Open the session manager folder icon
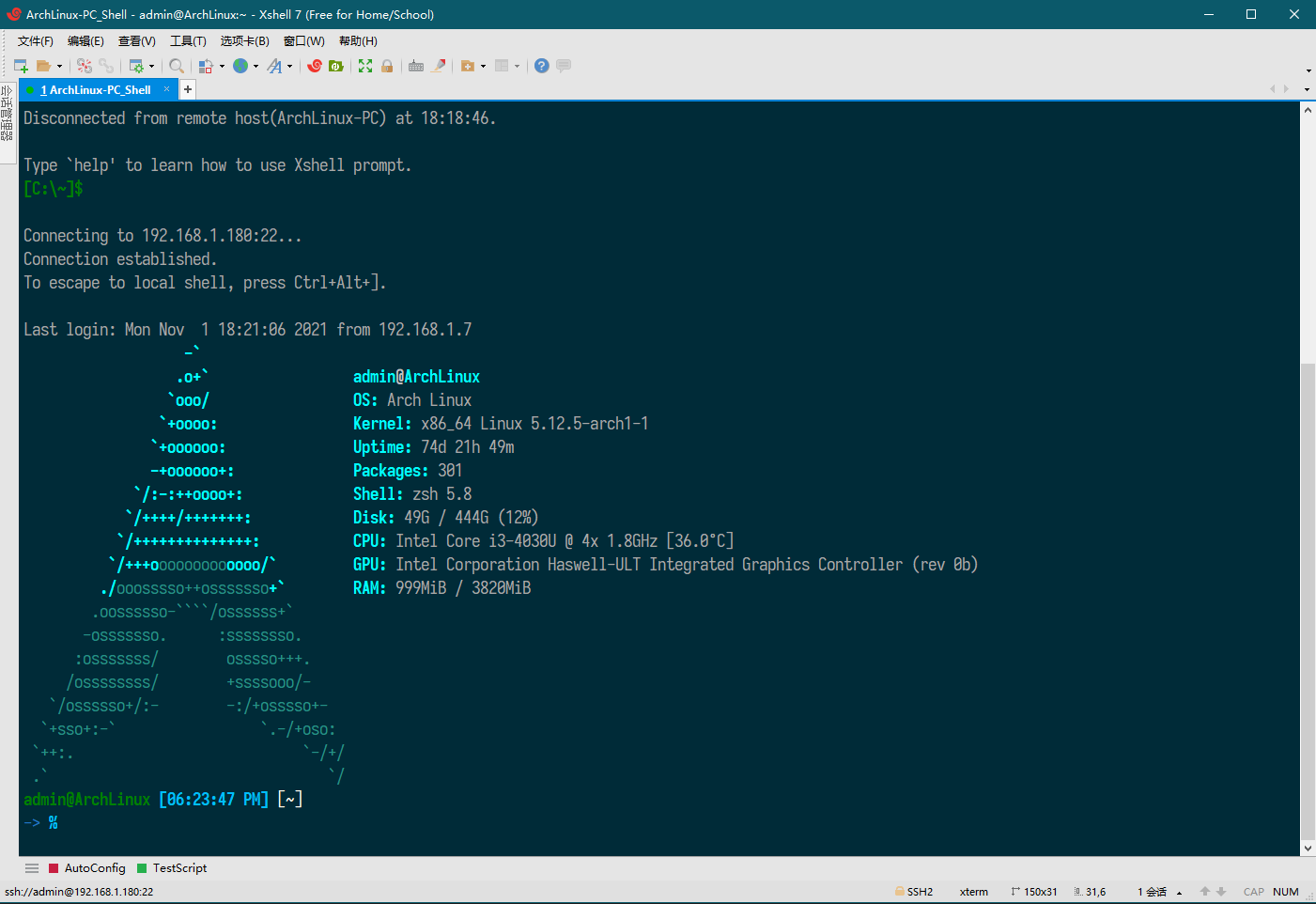The width and height of the screenshot is (1316, 904). coord(42,66)
